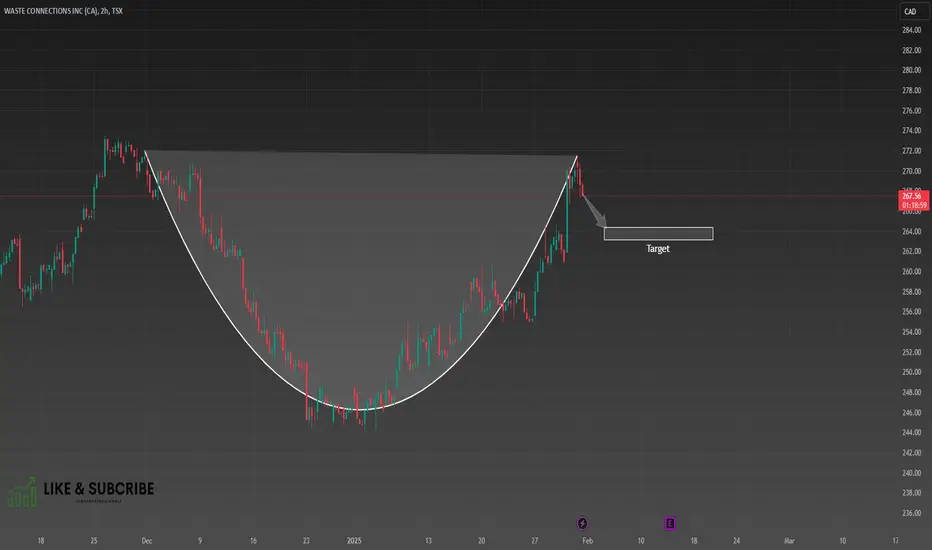Click the white Target zone rectangle
The width and height of the screenshot is (932, 550).
point(659,234)
